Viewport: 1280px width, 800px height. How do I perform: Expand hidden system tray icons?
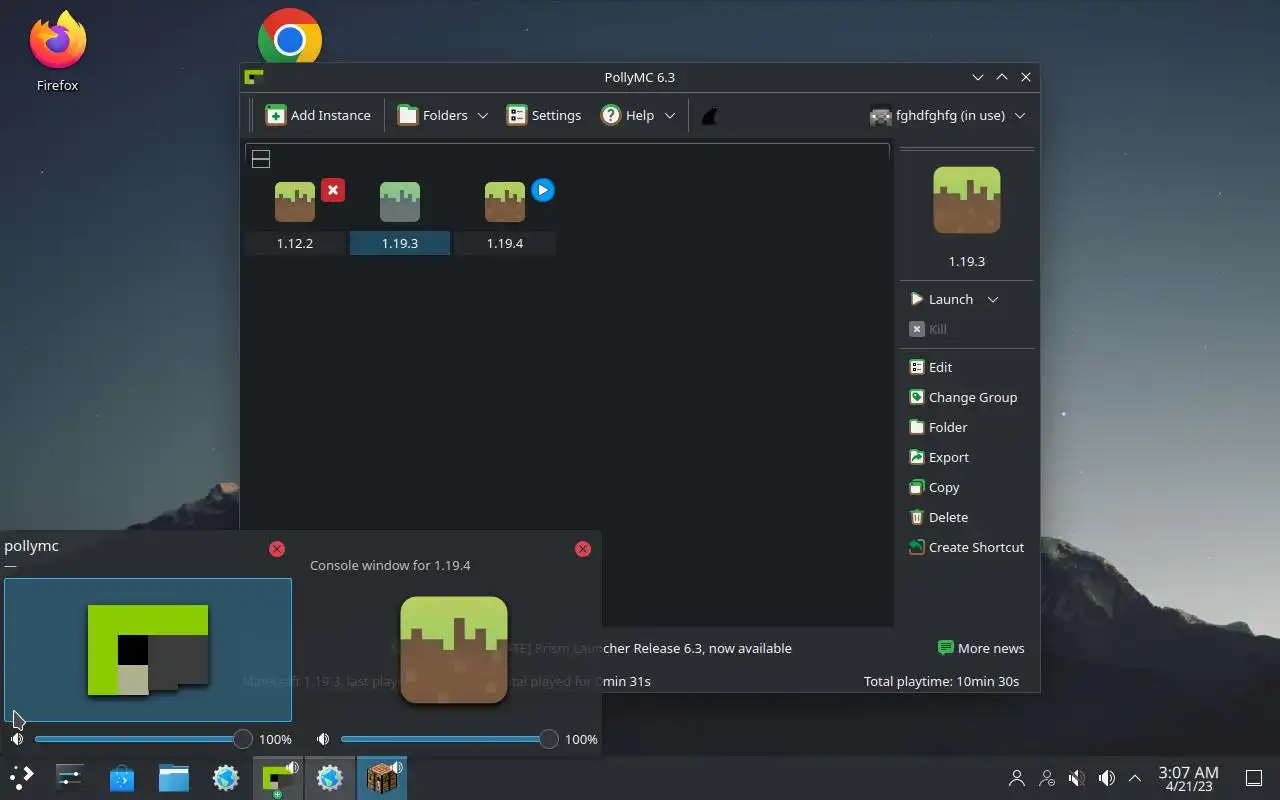tap(1135, 778)
